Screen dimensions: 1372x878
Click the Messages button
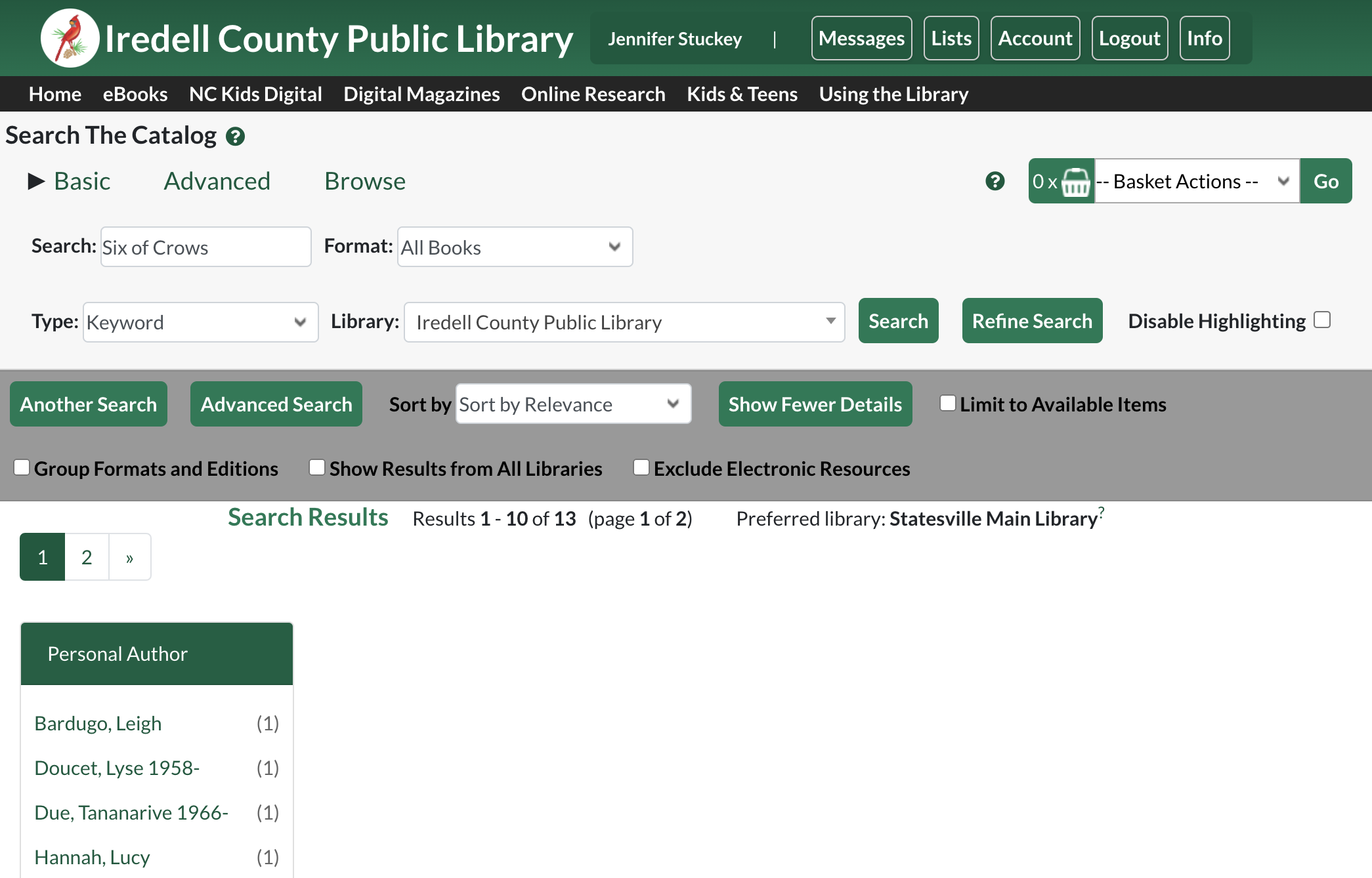coord(861,38)
